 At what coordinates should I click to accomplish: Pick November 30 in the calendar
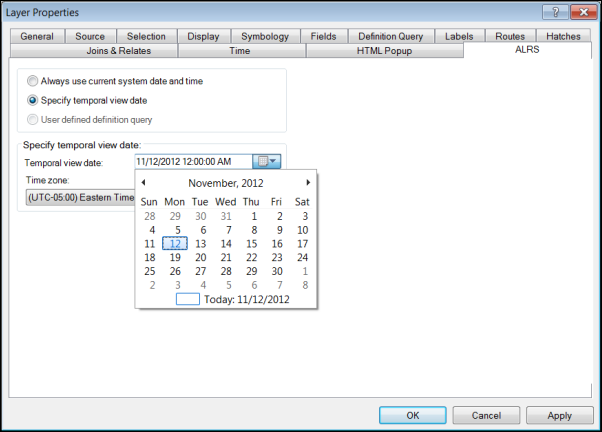(277, 271)
